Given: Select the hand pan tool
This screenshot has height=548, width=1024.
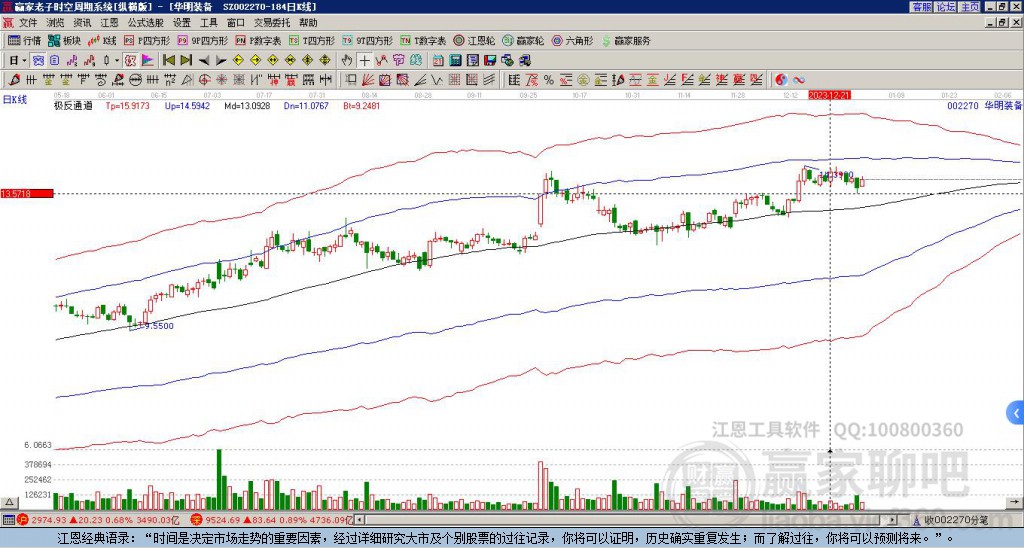Looking at the screenshot, I should point(347,61).
